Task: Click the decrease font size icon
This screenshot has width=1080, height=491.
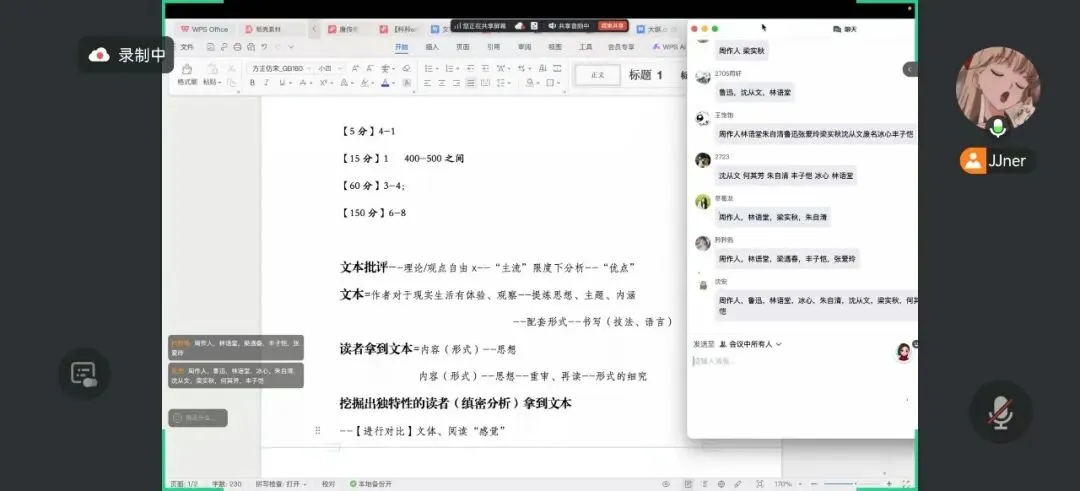Action: coord(369,68)
